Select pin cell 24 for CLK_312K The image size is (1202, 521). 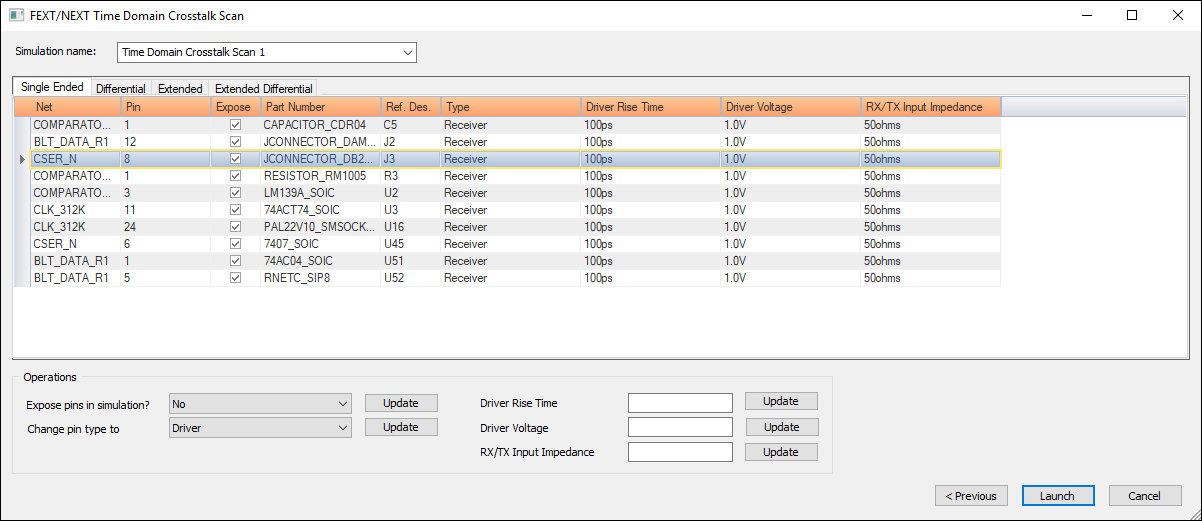point(165,227)
